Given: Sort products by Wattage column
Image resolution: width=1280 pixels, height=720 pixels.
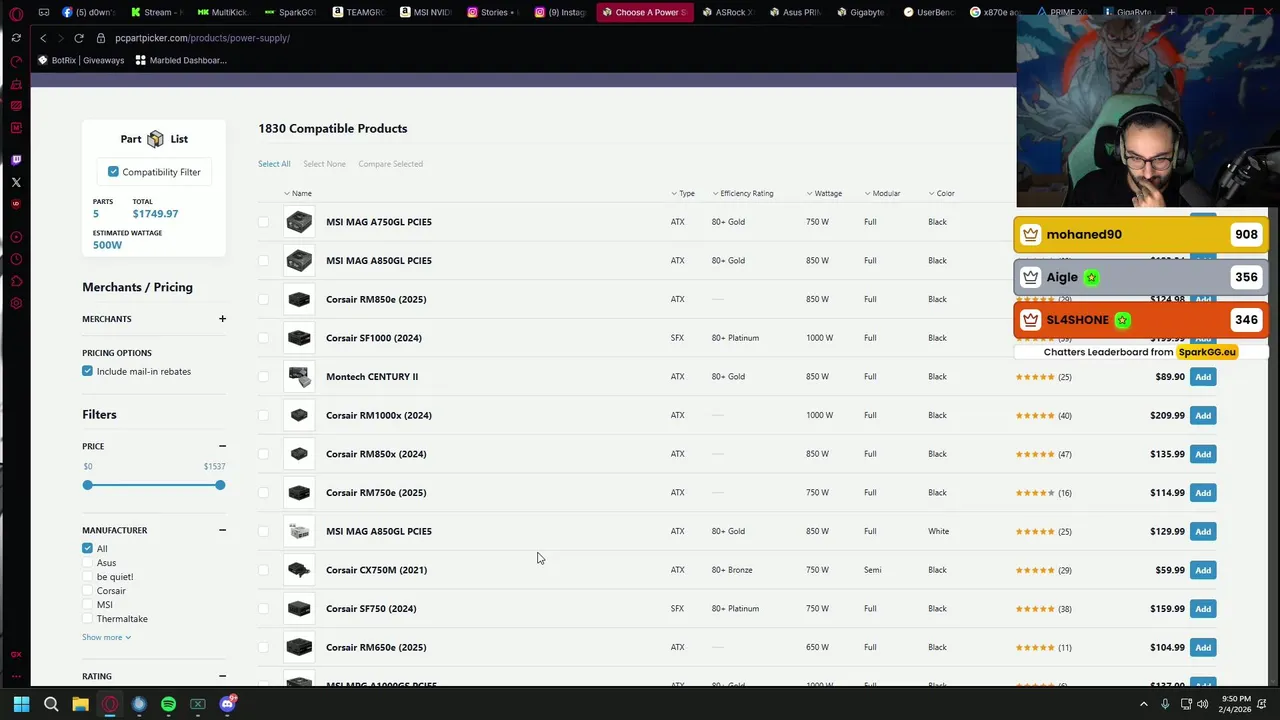Looking at the screenshot, I should click(x=827, y=193).
